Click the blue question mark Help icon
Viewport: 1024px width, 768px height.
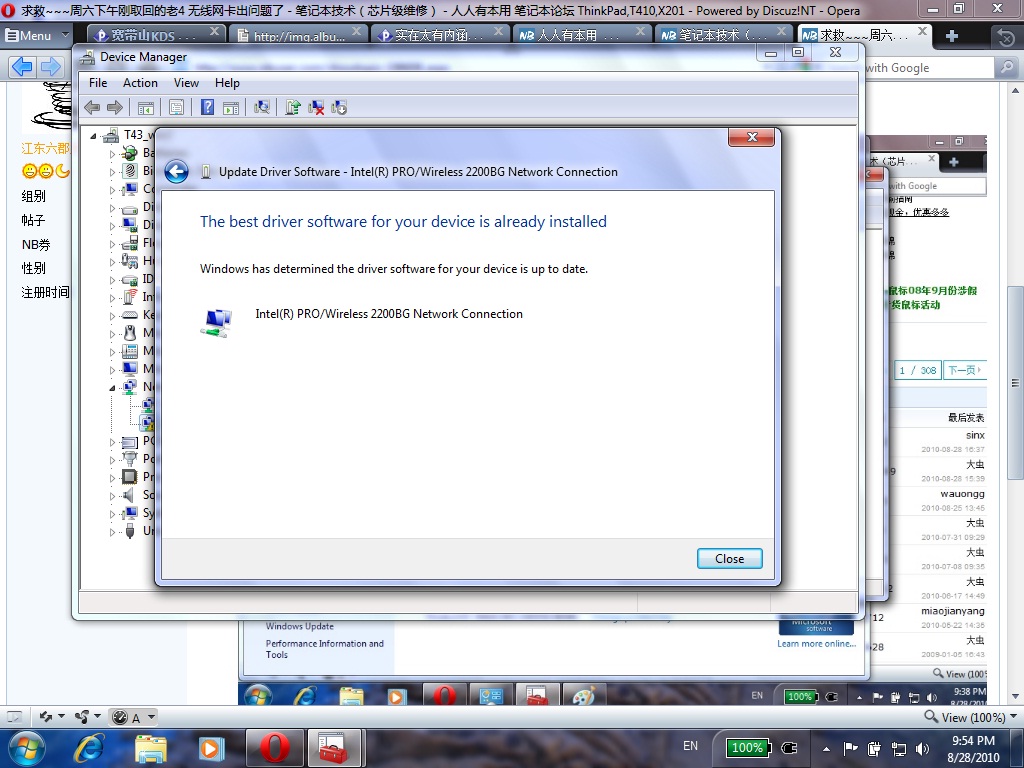pos(207,107)
